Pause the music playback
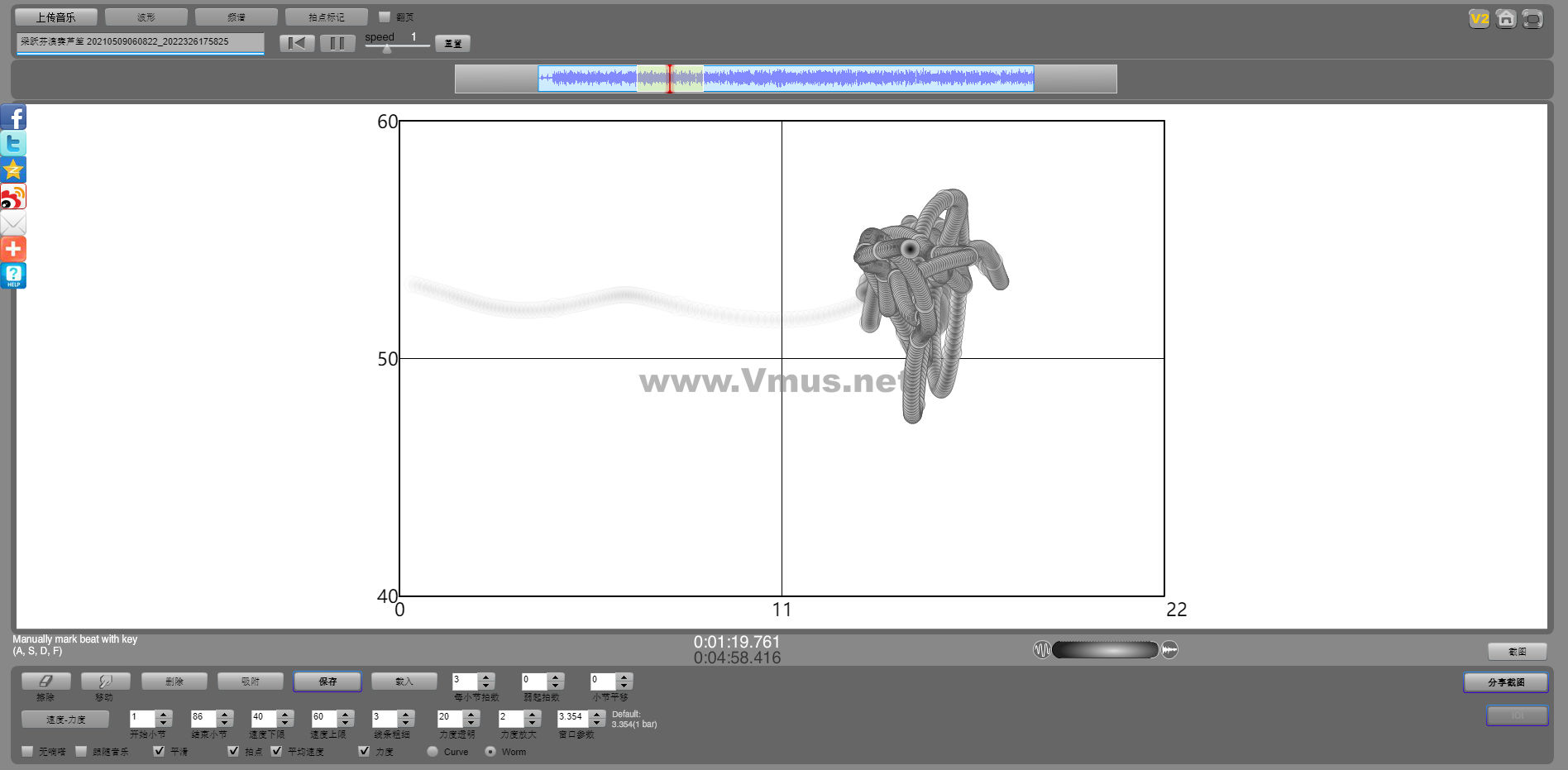This screenshot has height=770, width=1568. 337,43
